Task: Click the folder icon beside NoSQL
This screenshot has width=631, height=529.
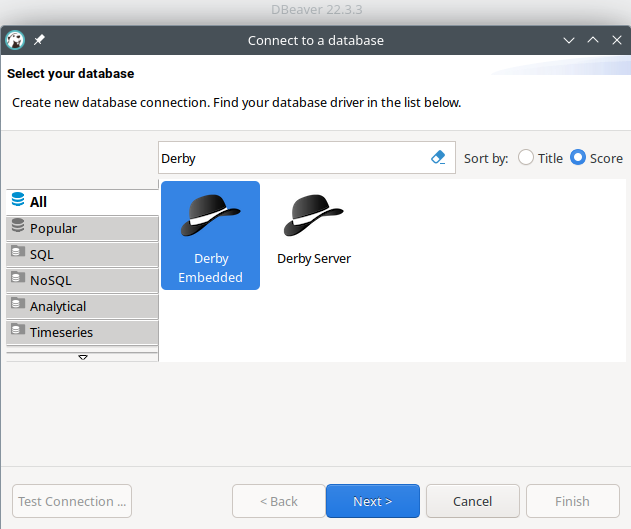Action: coord(18,278)
